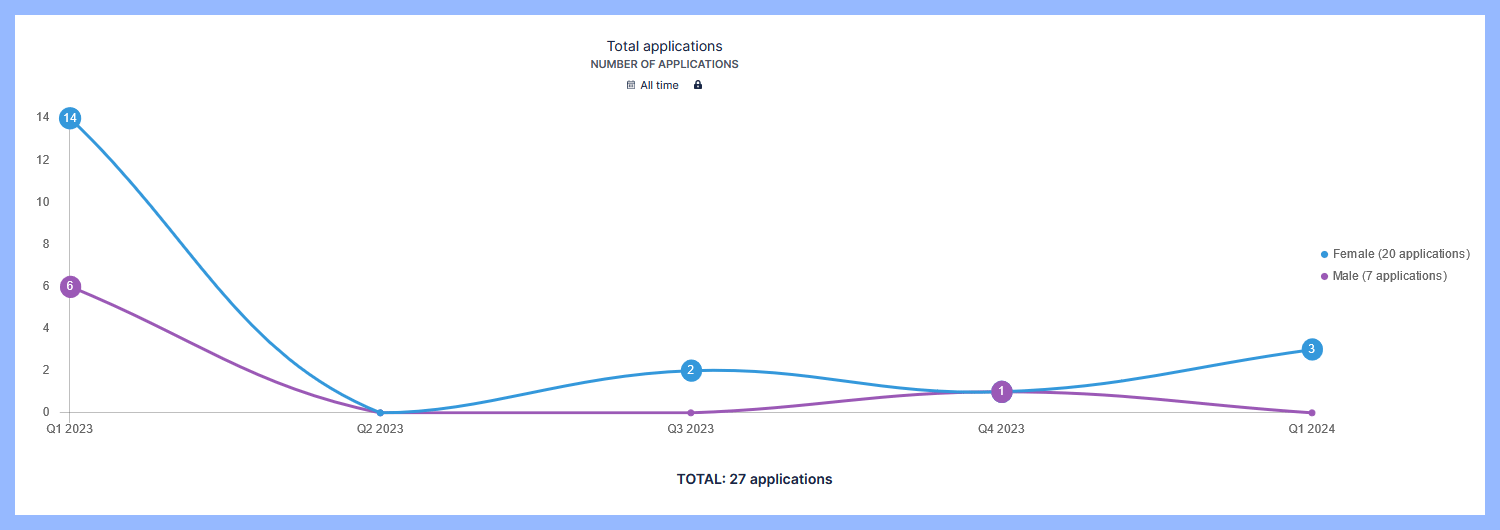Viewport: 1500px width, 530px height.
Task: Select the blue 14 marker at Q1 2023
Action: click(x=70, y=118)
